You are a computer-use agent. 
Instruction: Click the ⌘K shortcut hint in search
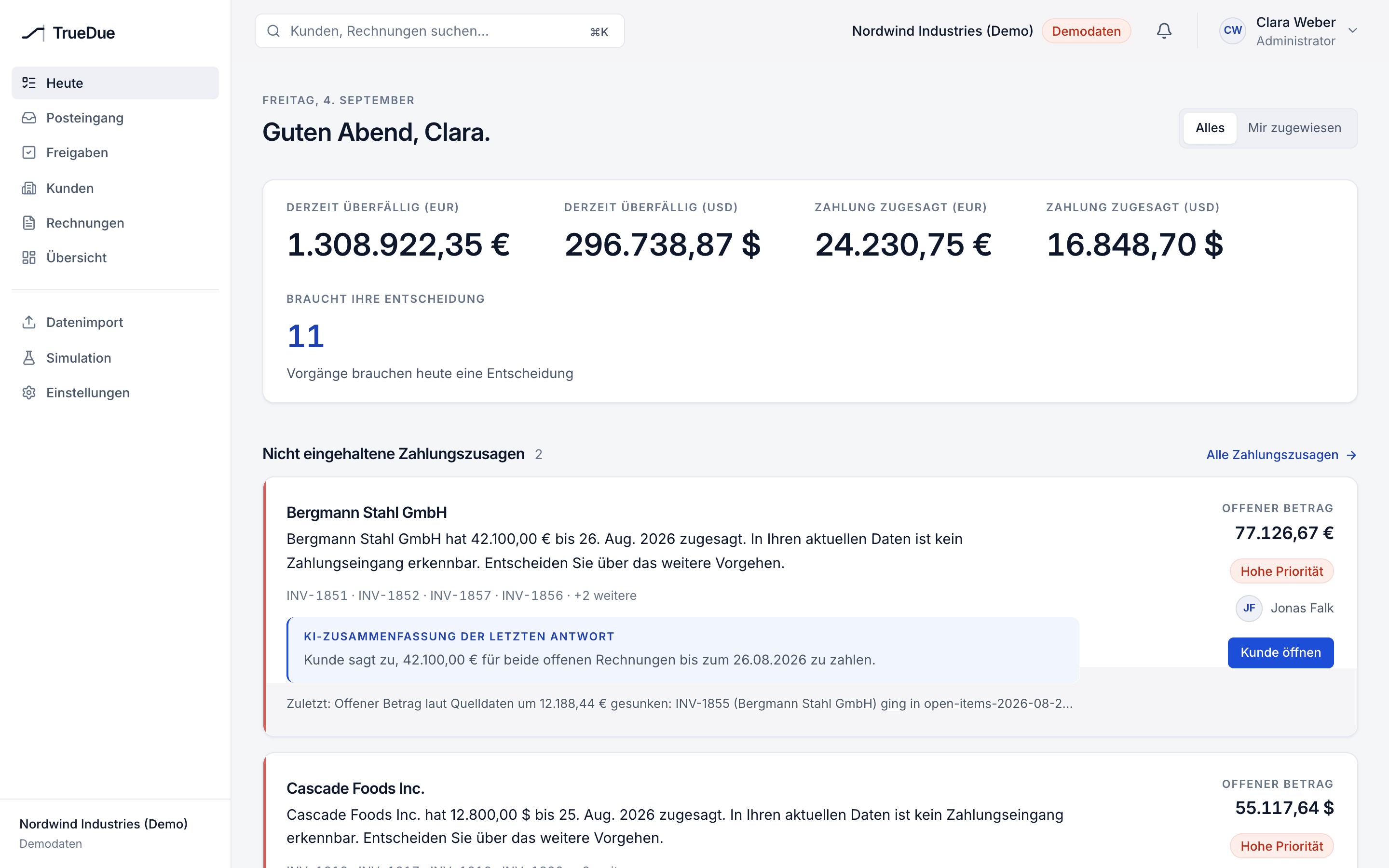click(x=599, y=31)
